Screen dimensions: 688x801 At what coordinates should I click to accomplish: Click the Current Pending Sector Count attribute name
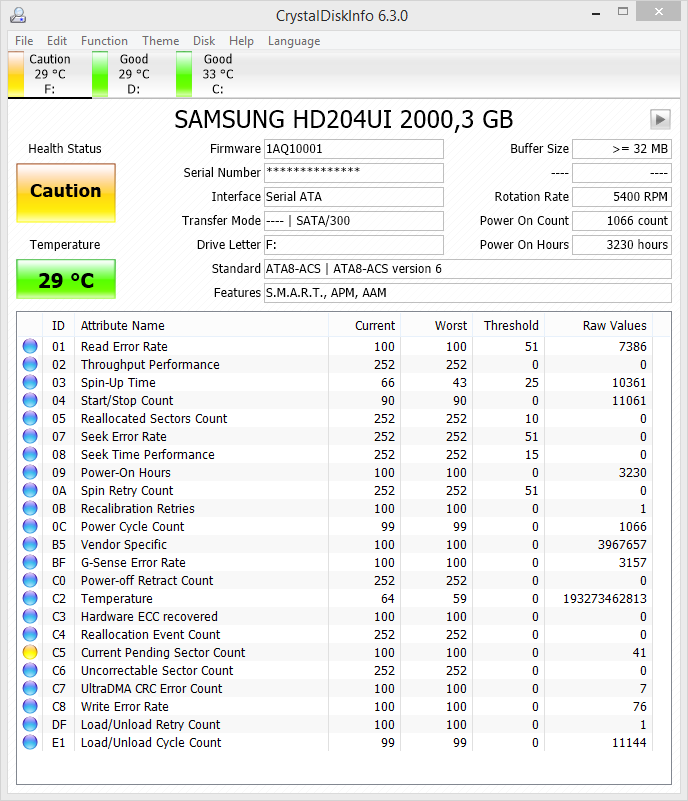coord(163,652)
